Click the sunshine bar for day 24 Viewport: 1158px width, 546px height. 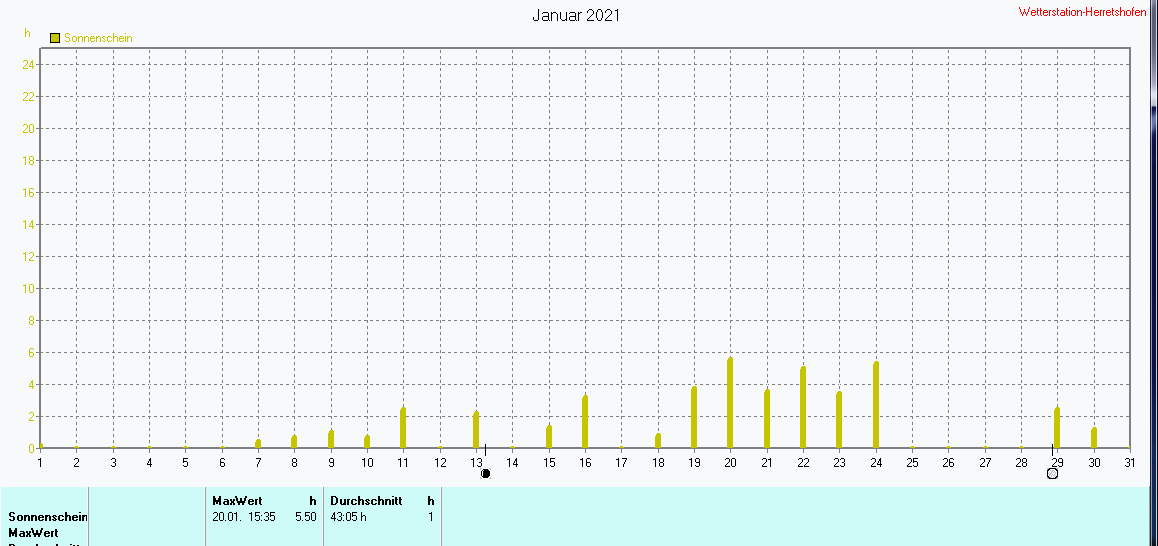[876, 404]
